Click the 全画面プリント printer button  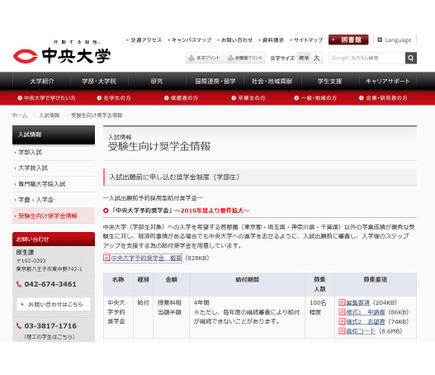(x=245, y=58)
